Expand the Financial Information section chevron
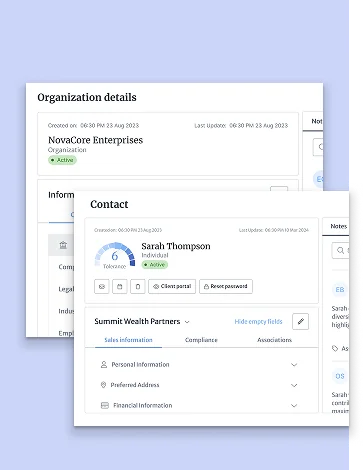This screenshot has height=470, width=363. [294, 406]
